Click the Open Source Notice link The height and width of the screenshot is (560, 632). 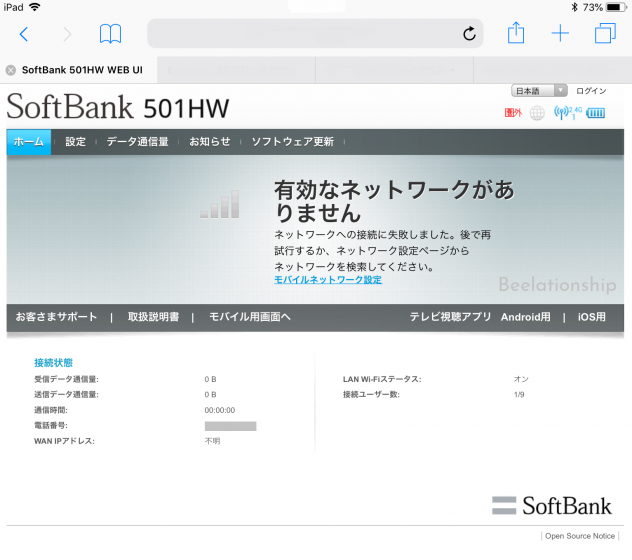580,536
